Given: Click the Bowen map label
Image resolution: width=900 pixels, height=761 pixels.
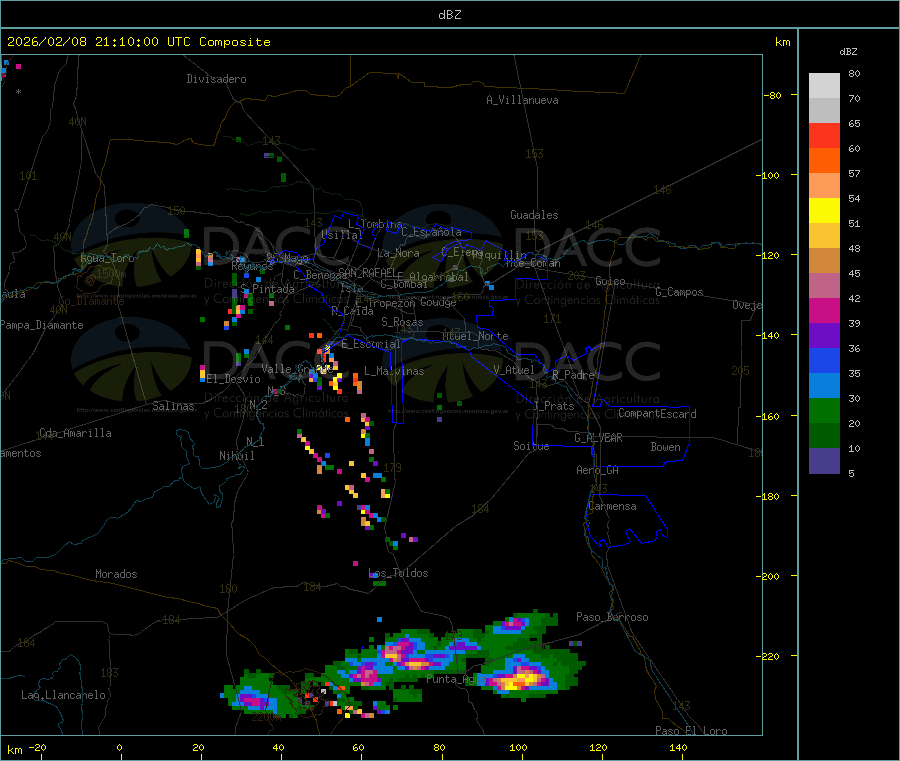Looking at the screenshot, I should click(x=665, y=447).
